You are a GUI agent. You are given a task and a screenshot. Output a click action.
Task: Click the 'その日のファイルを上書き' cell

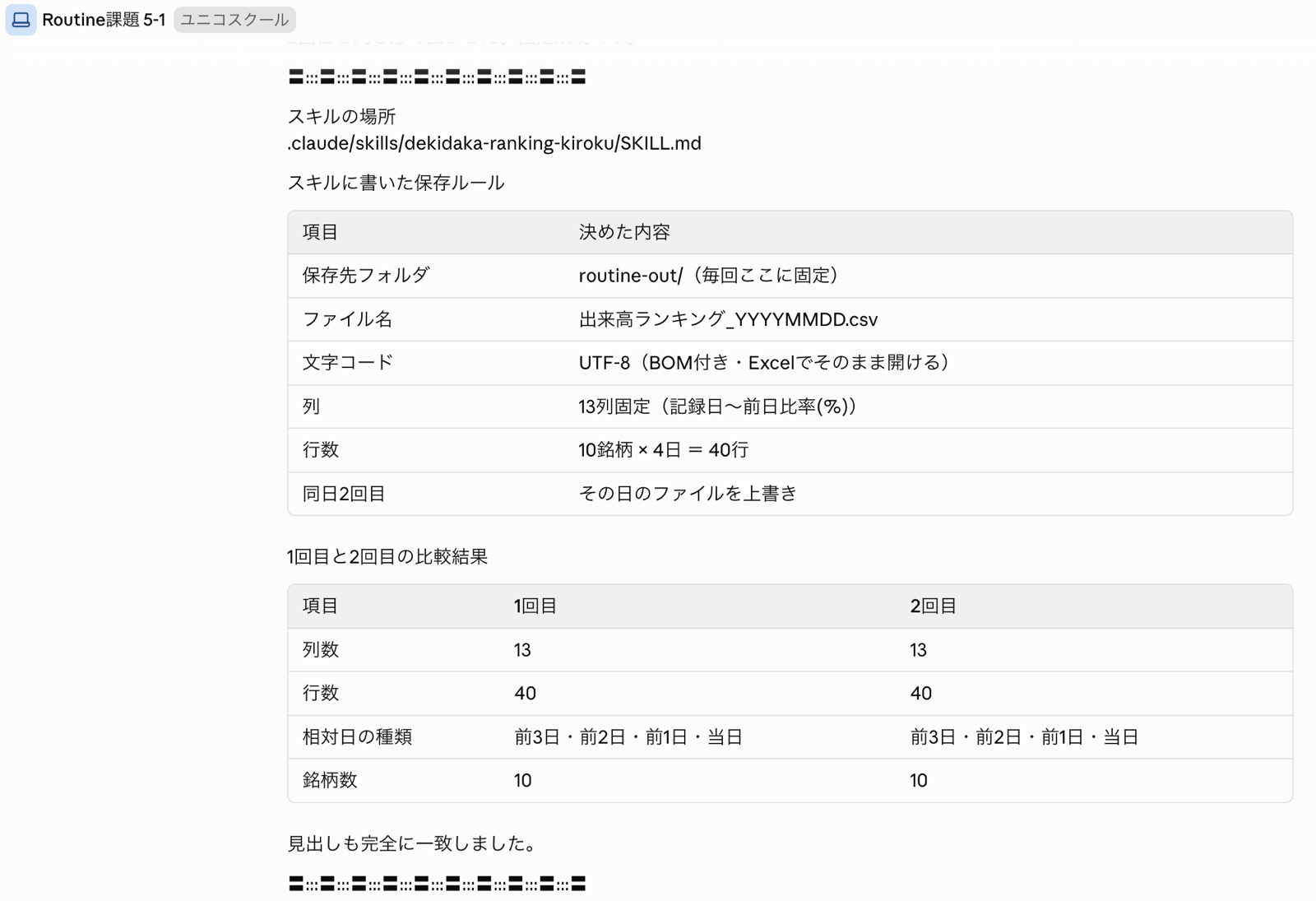(688, 494)
